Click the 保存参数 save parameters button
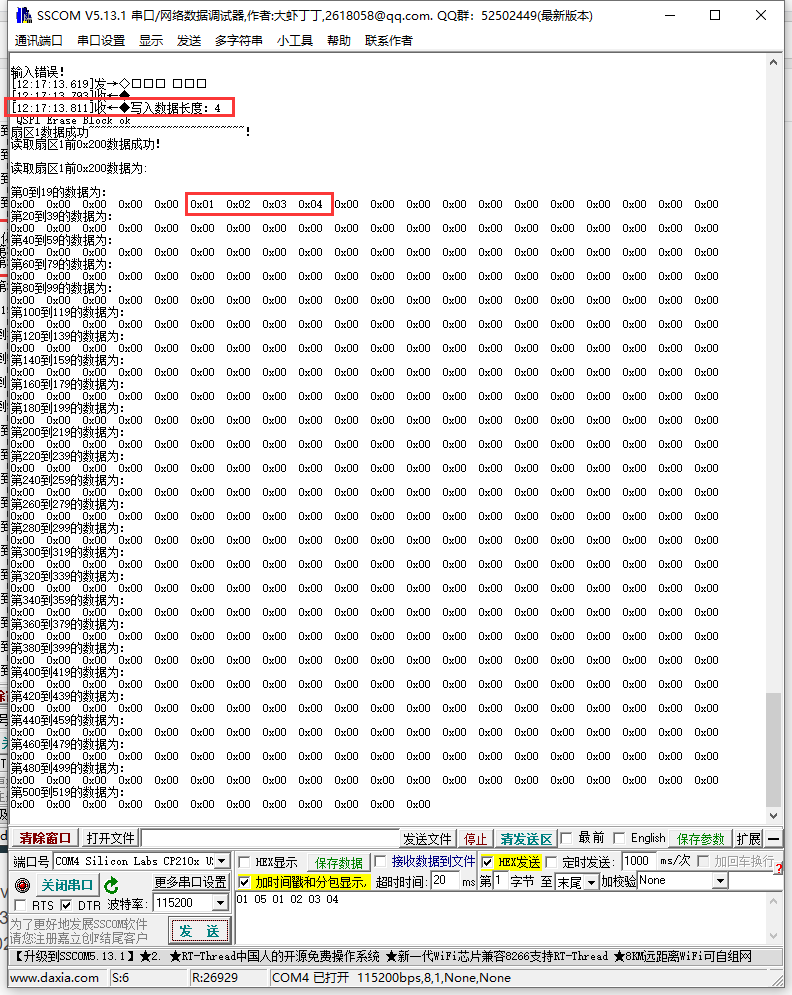792x995 pixels. (x=701, y=839)
